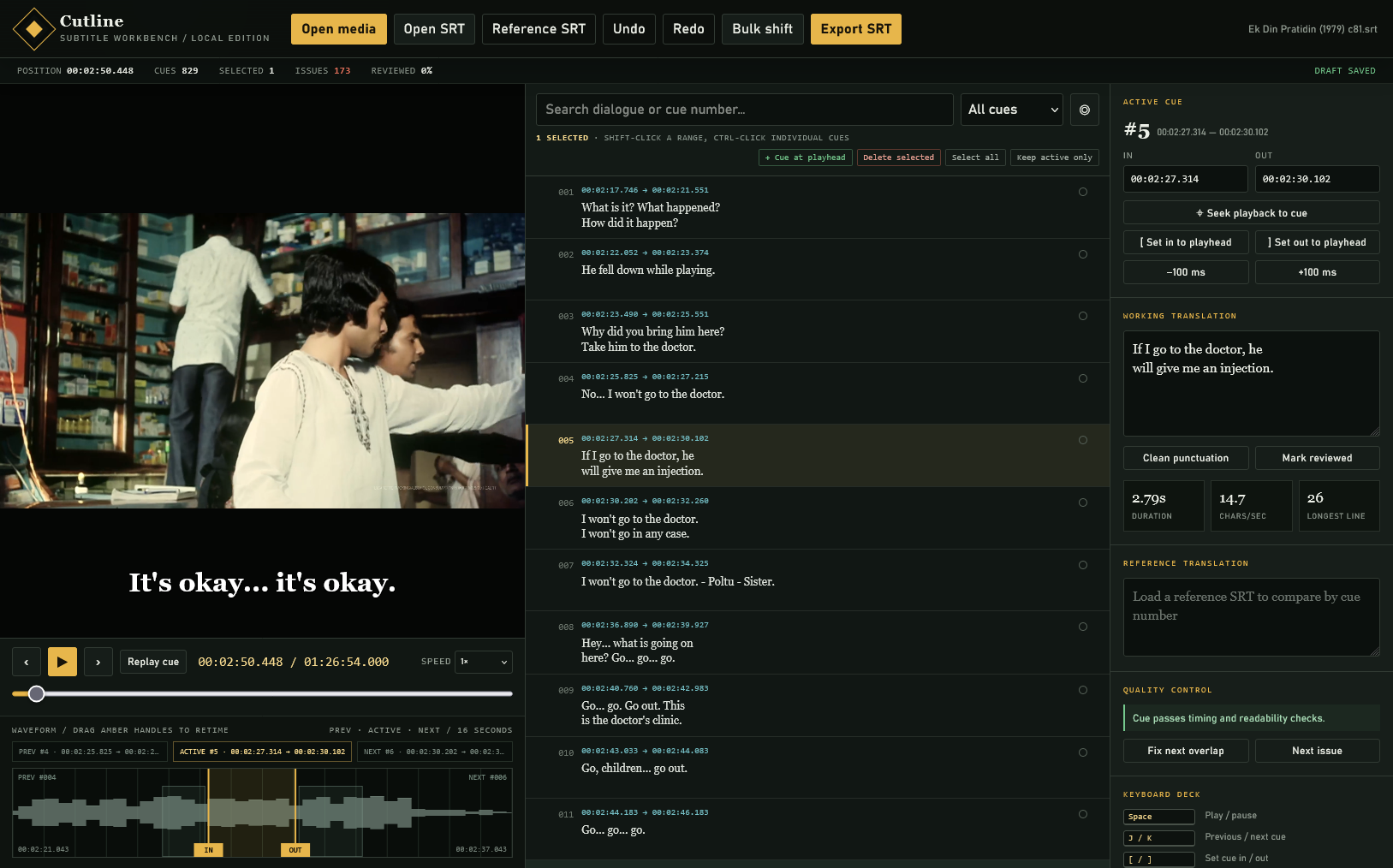Click the ACTIVE #5 chip above the waveform

[262, 752]
